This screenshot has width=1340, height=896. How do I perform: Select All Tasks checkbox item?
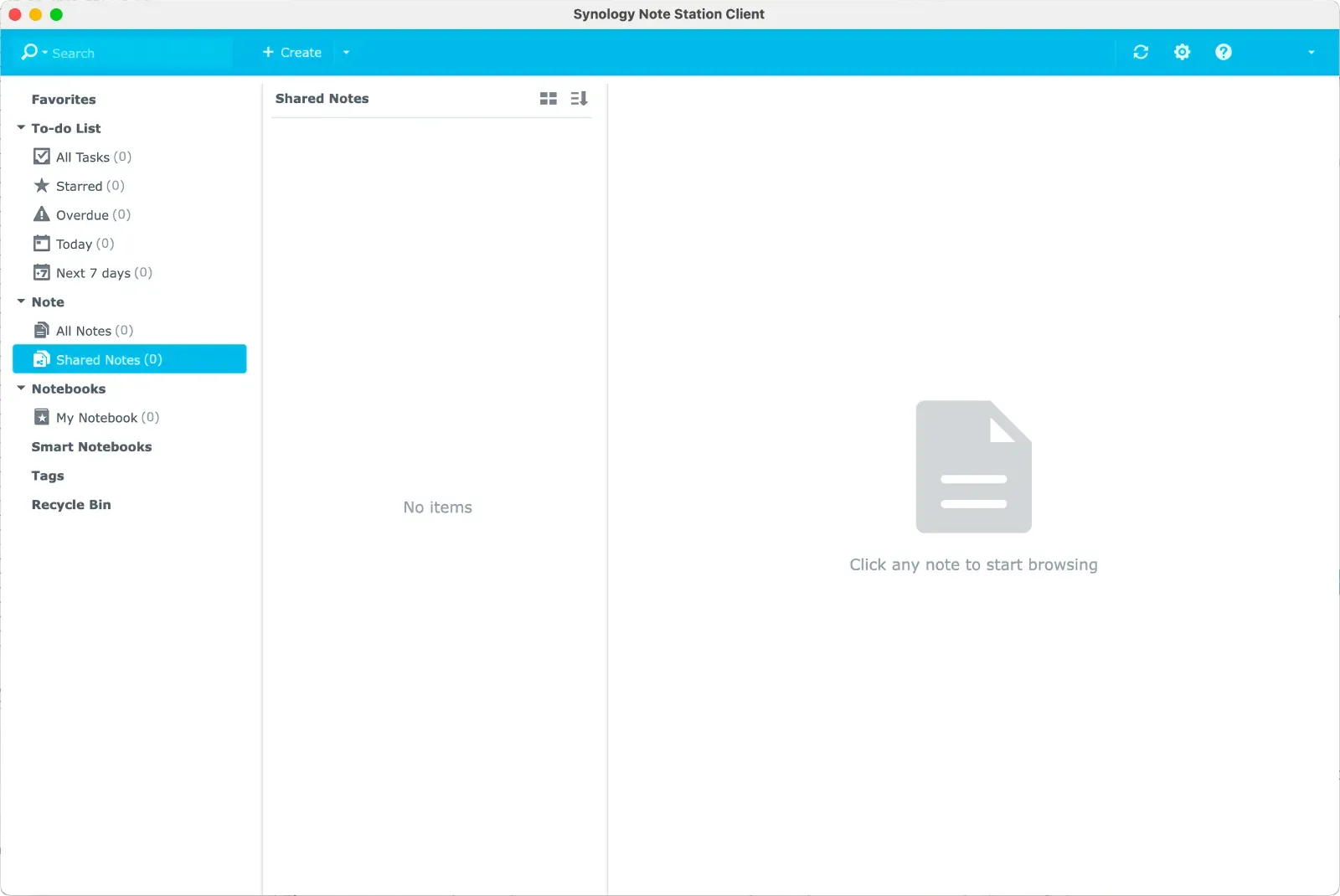(x=82, y=157)
